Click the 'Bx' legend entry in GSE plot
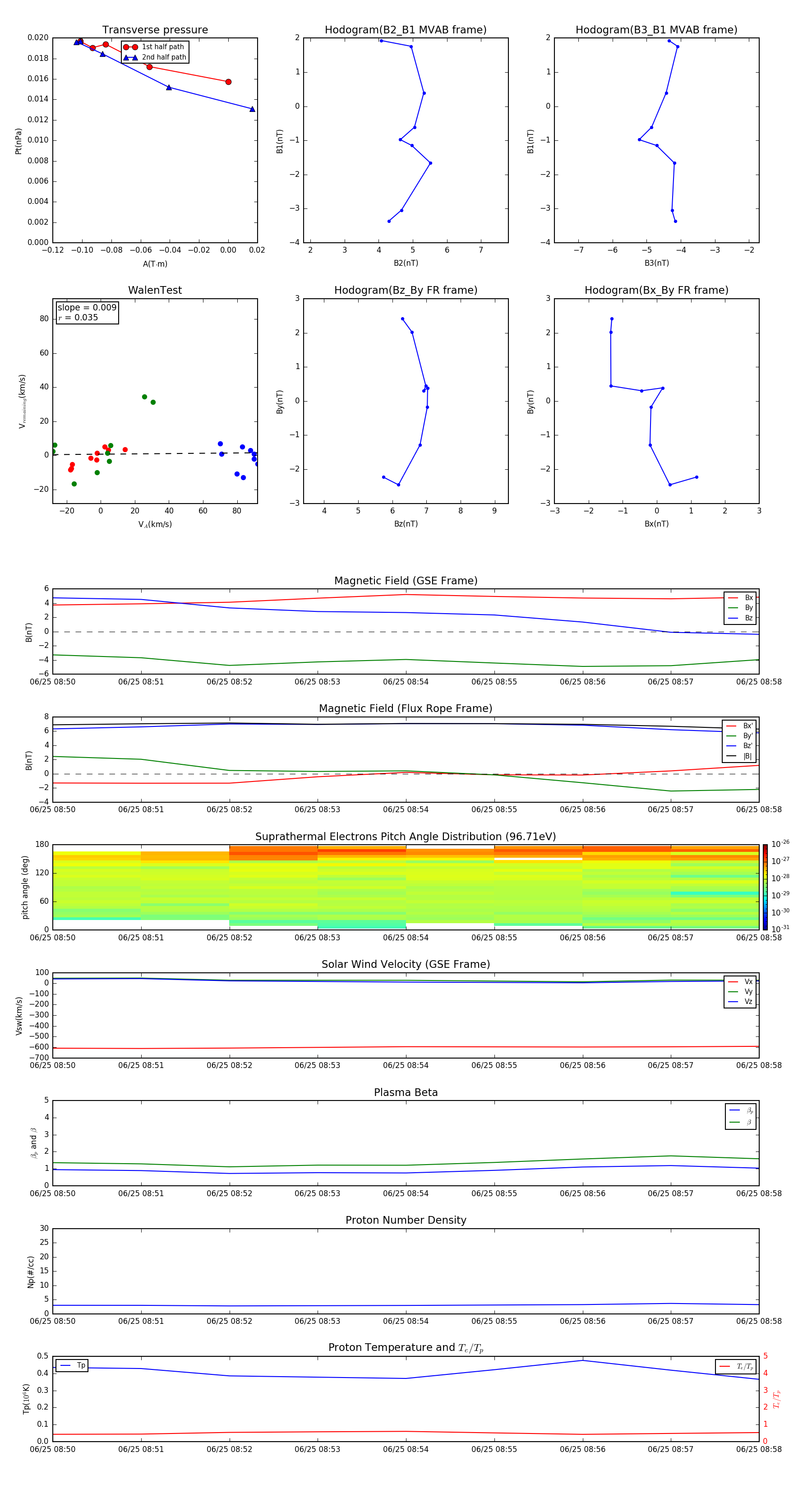This screenshot has height=1489, width=812. click(x=740, y=598)
